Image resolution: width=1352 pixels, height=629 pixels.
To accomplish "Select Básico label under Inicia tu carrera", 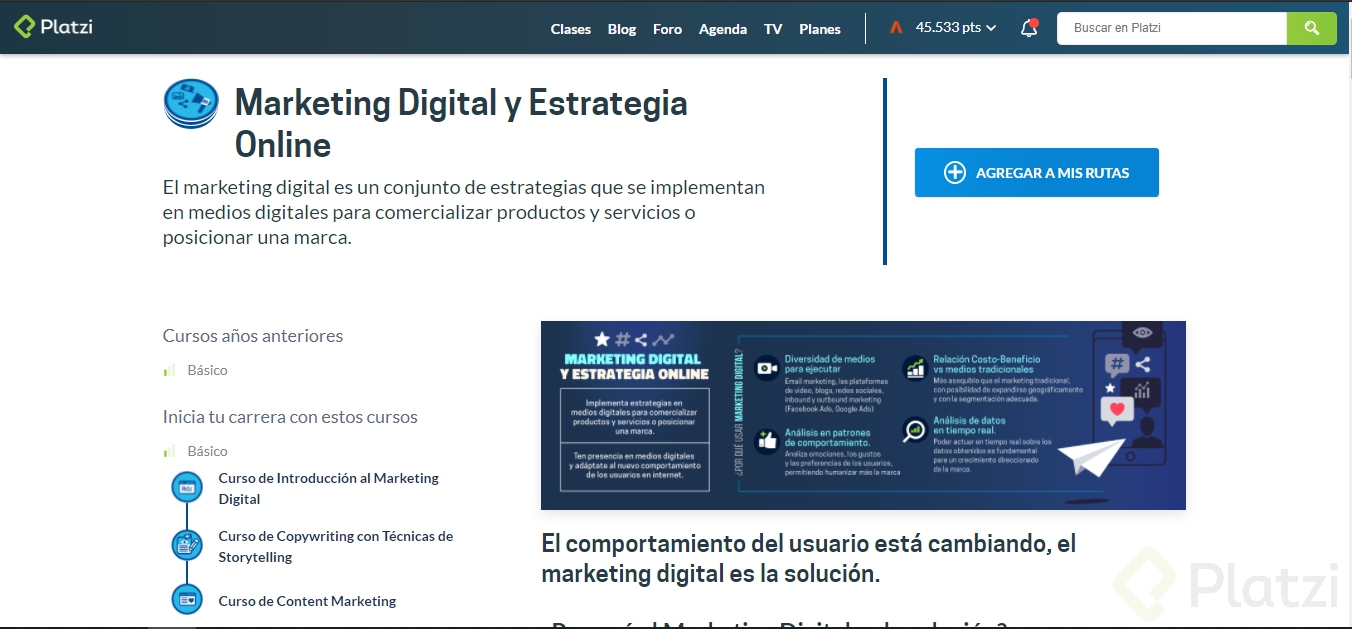I will point(208,451).
